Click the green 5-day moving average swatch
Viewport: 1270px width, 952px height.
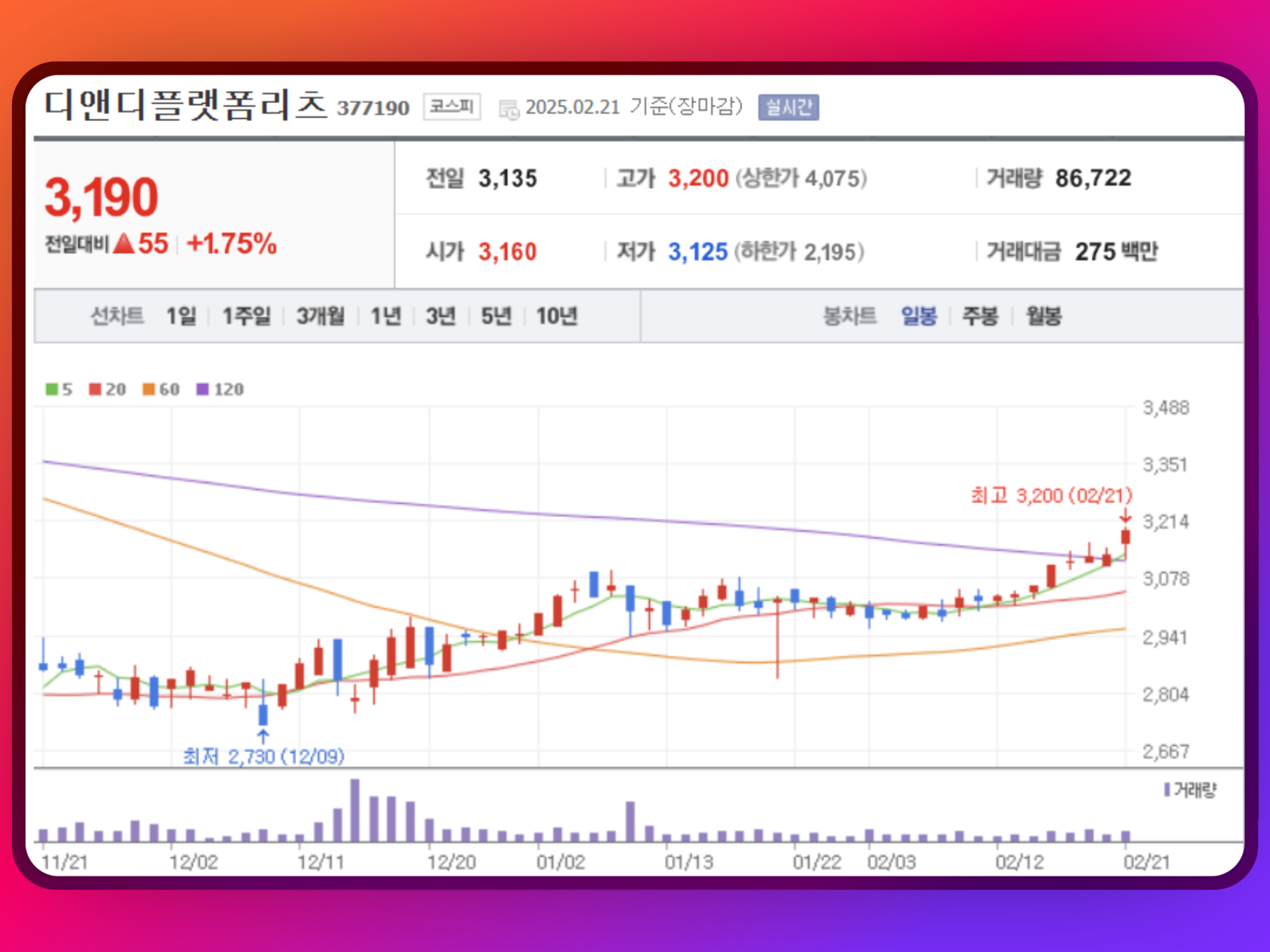pos(52,389)
